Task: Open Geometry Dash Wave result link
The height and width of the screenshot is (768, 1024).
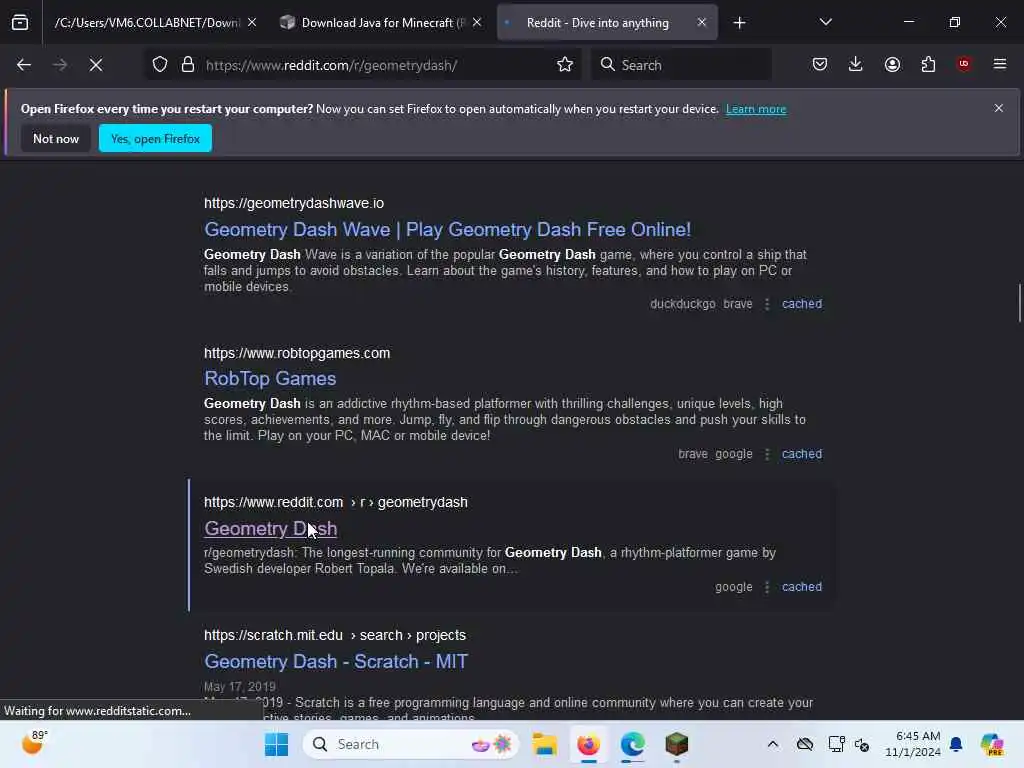Action: [x=447, y=229]
